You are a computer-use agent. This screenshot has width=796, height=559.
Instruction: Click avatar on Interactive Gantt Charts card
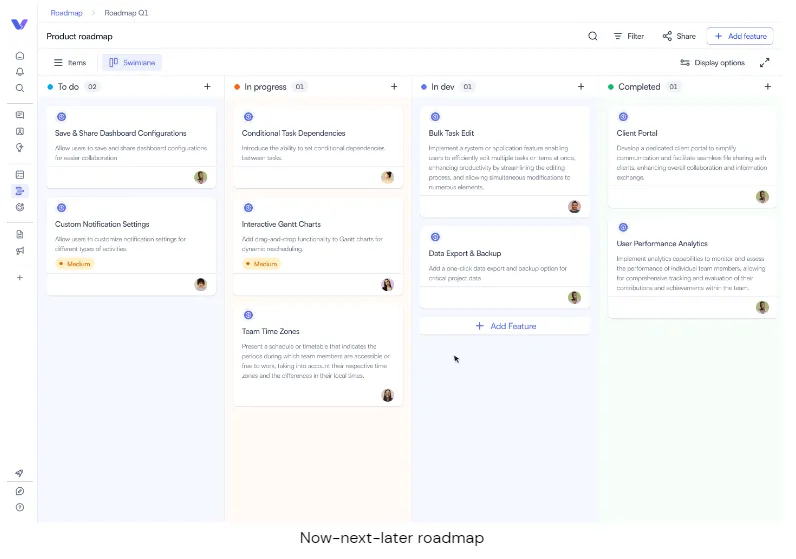387,284
